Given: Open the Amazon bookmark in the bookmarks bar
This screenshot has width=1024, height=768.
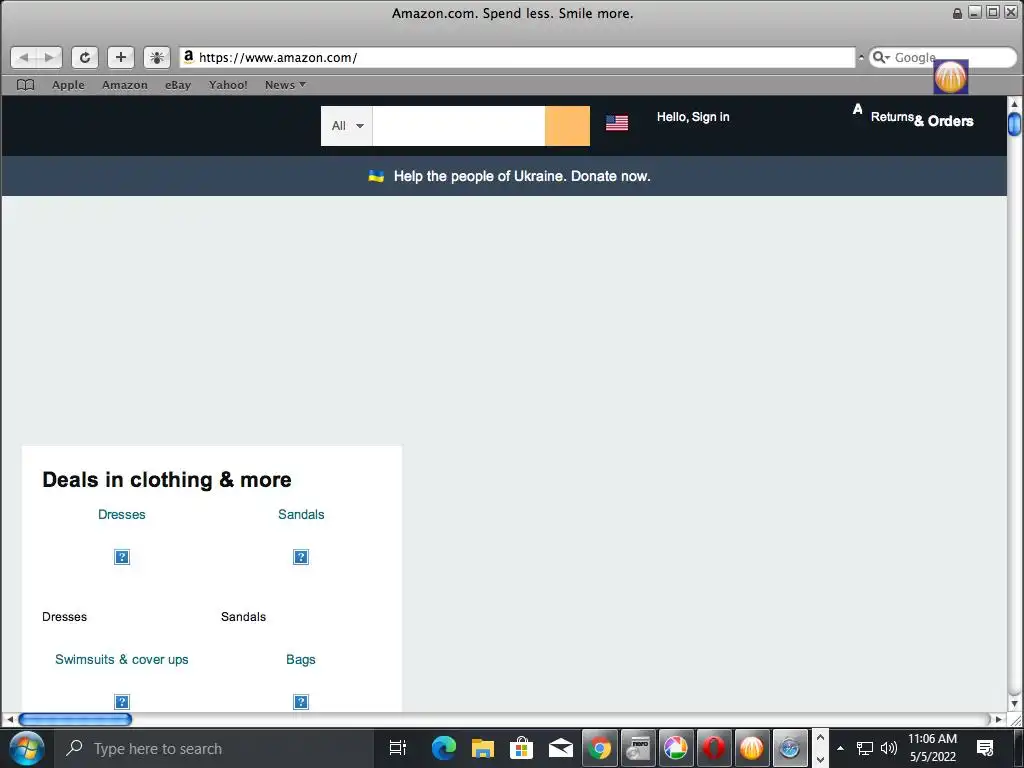Looking at the screenshot, I should coord(125,85).
